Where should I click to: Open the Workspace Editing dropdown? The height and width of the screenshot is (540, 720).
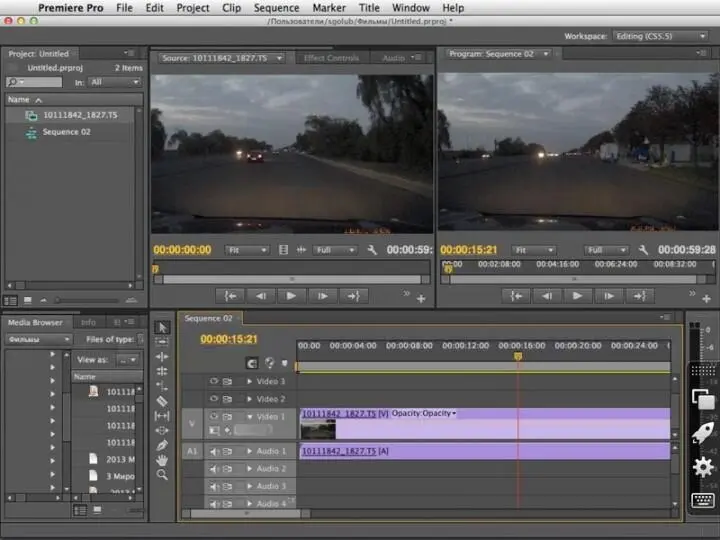[x=660, y=36]
